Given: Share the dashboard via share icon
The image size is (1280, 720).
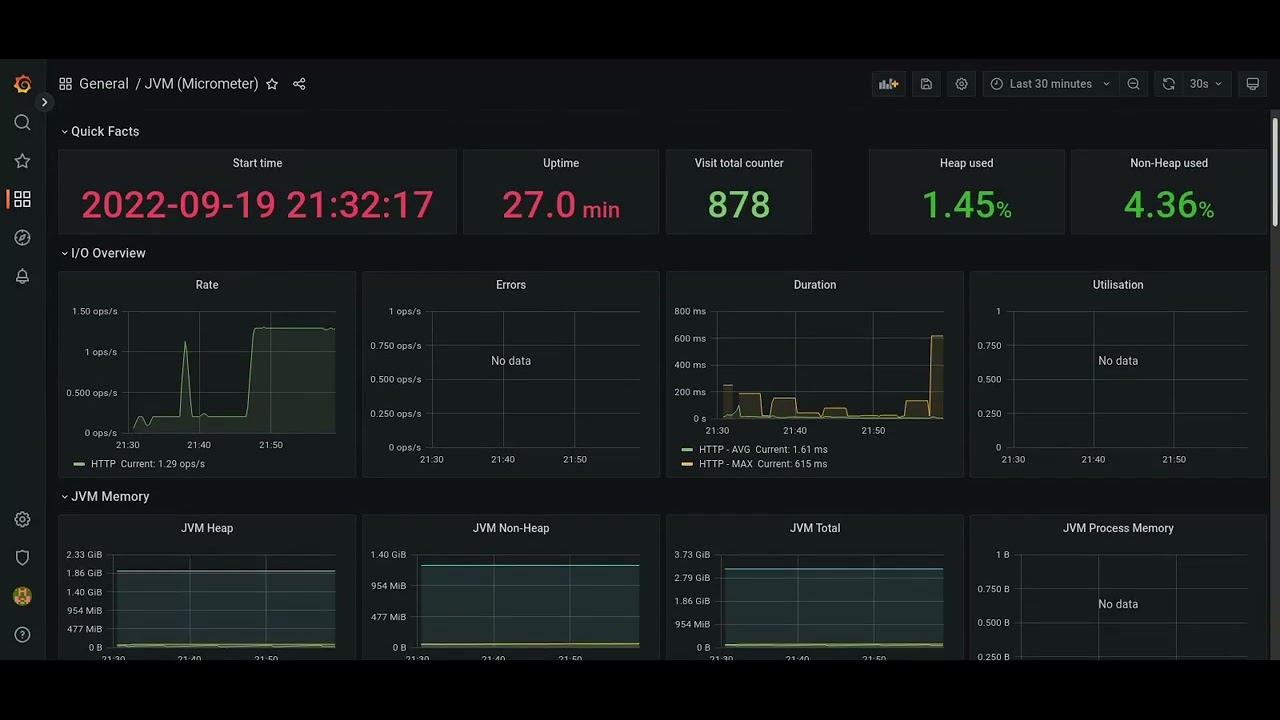Looking at the screenshot, I should click(x=299, y=84).
